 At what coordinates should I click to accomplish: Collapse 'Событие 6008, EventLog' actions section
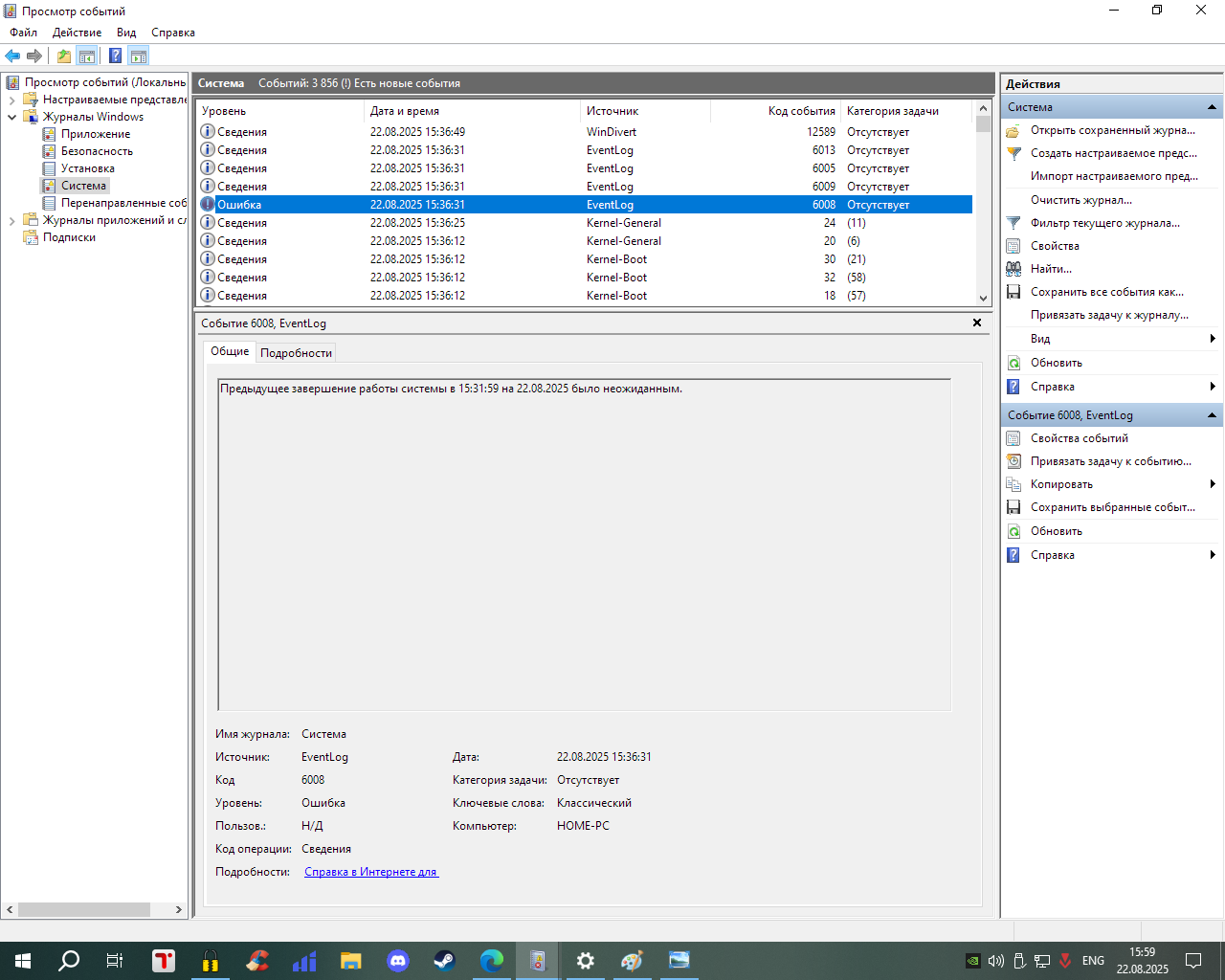click(1212, 415)
